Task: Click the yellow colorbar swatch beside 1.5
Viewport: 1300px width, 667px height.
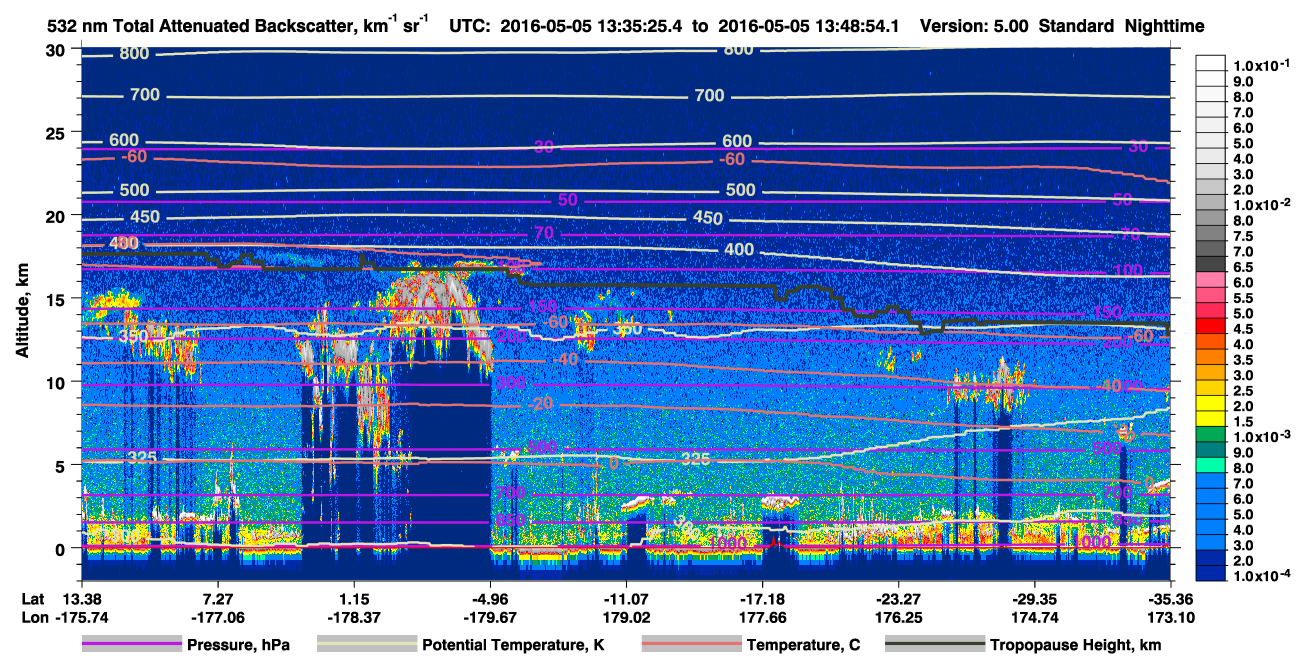Action: 1211,421
